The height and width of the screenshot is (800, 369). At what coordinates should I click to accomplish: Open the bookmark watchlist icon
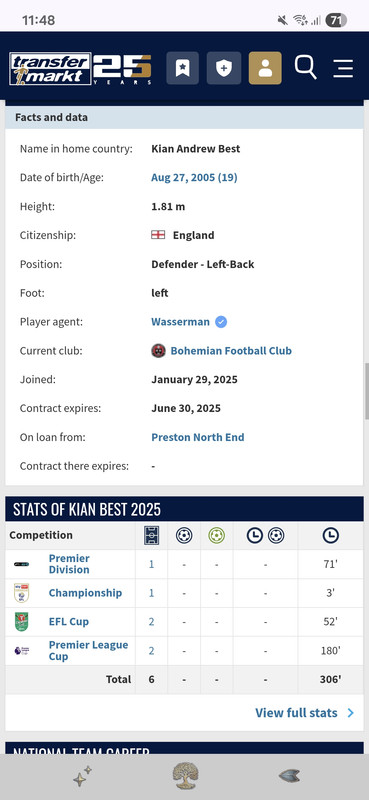tap(182, 68)
